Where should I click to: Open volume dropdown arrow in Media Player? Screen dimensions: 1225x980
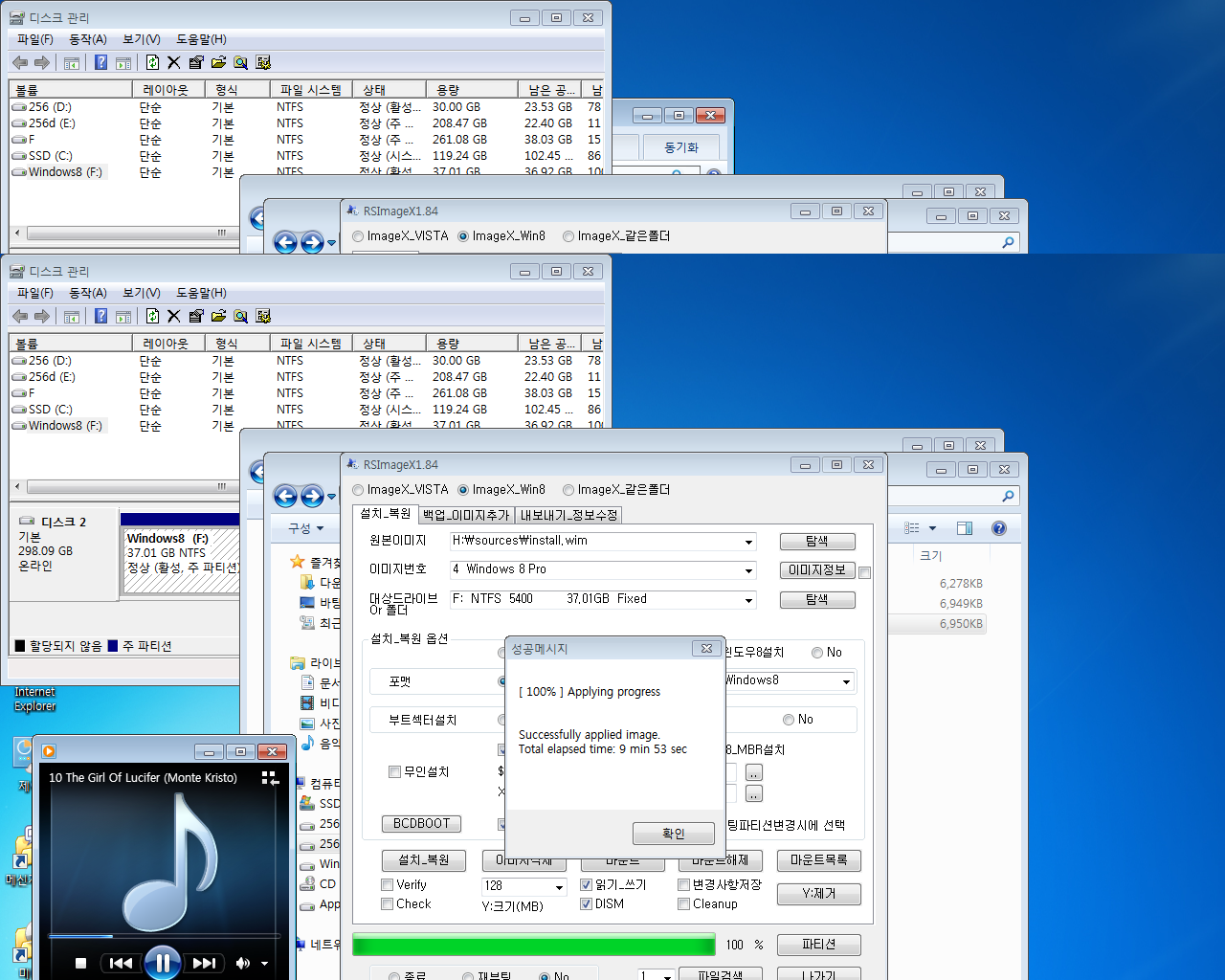tap(264, 964)
